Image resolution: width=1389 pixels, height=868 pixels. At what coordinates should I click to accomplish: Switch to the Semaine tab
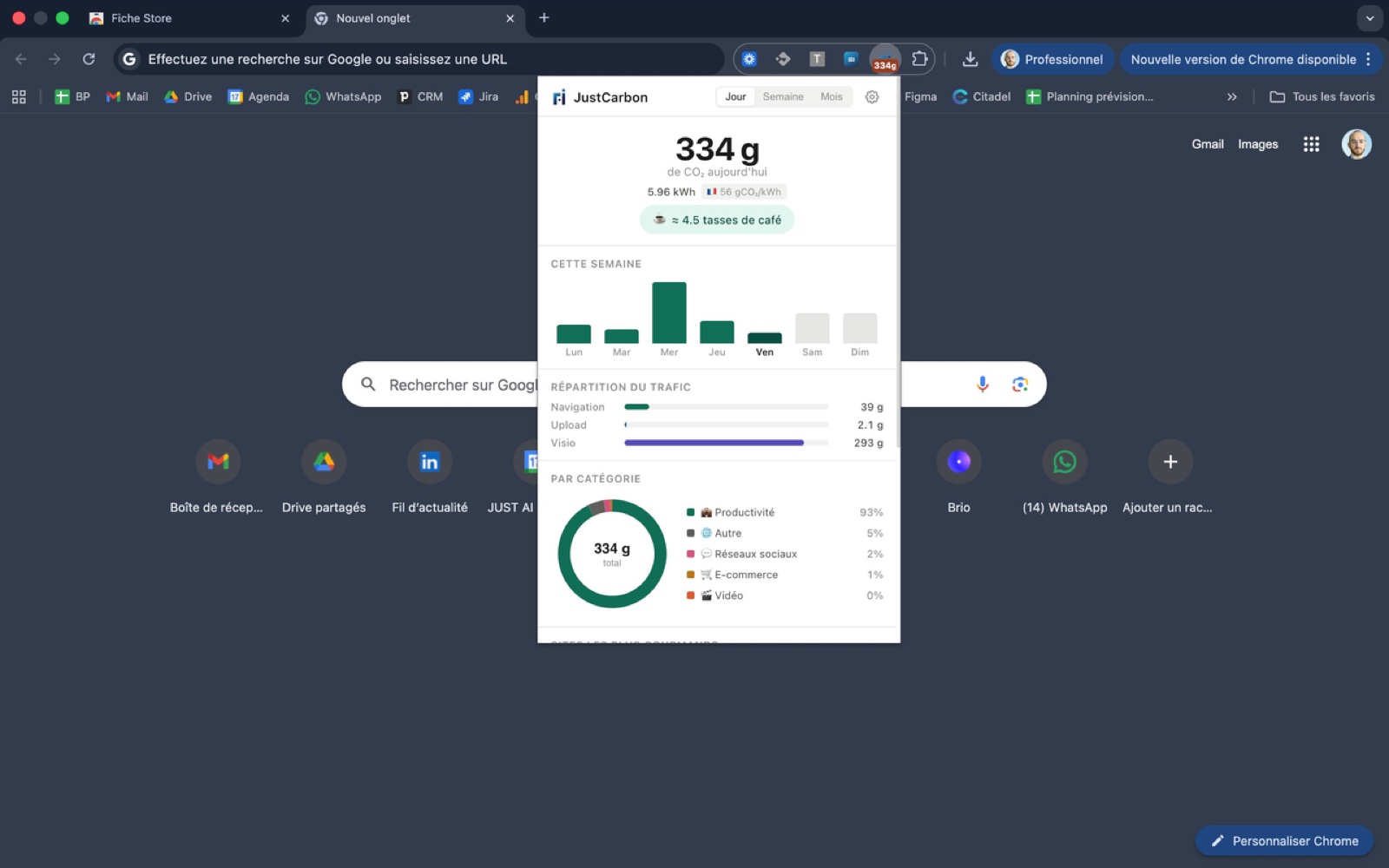[x=783, y=97]
